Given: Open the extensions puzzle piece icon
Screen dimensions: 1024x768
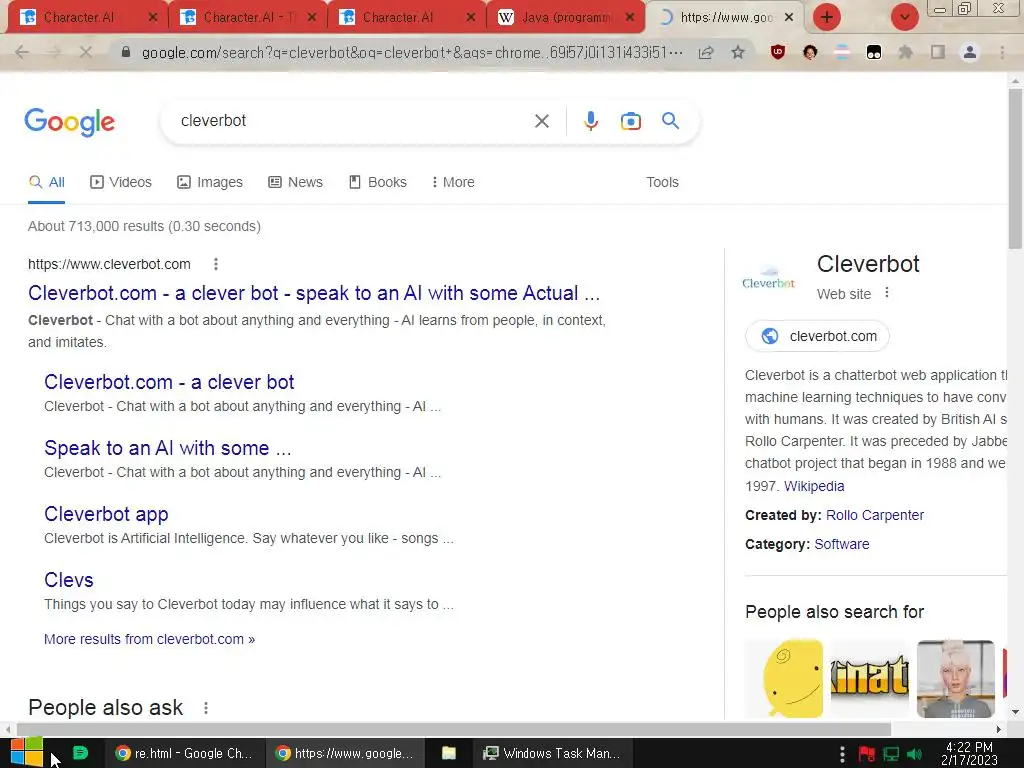Looking at the screenshot, I should [x=906, y=52].
